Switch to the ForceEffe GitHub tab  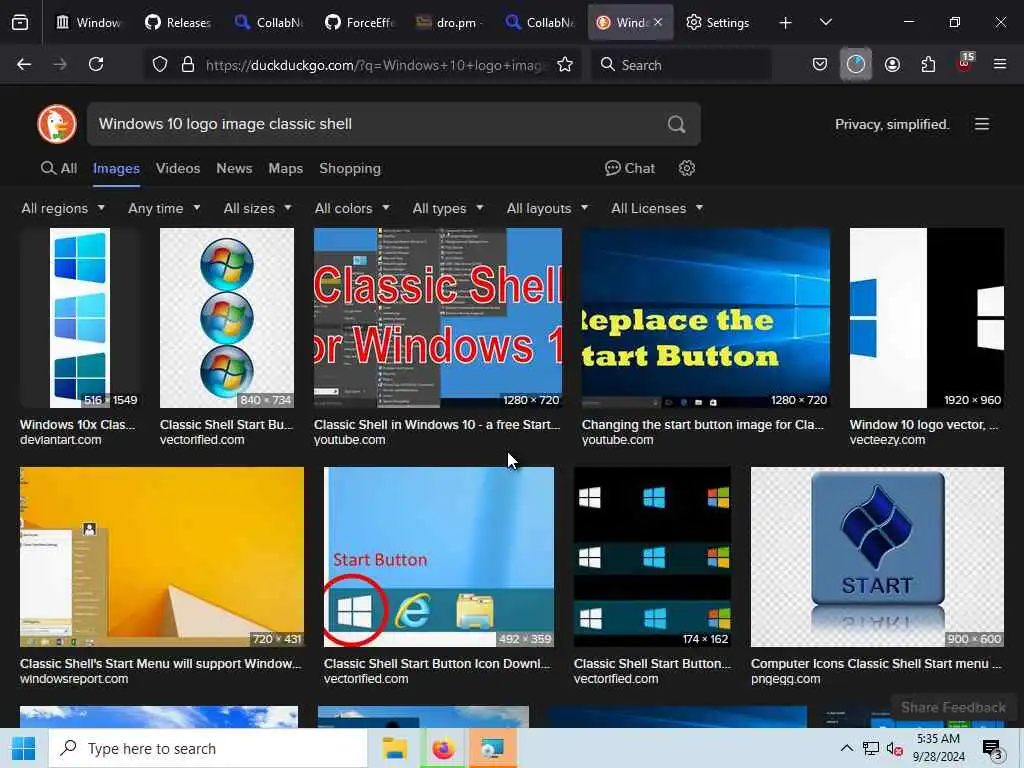360,23
